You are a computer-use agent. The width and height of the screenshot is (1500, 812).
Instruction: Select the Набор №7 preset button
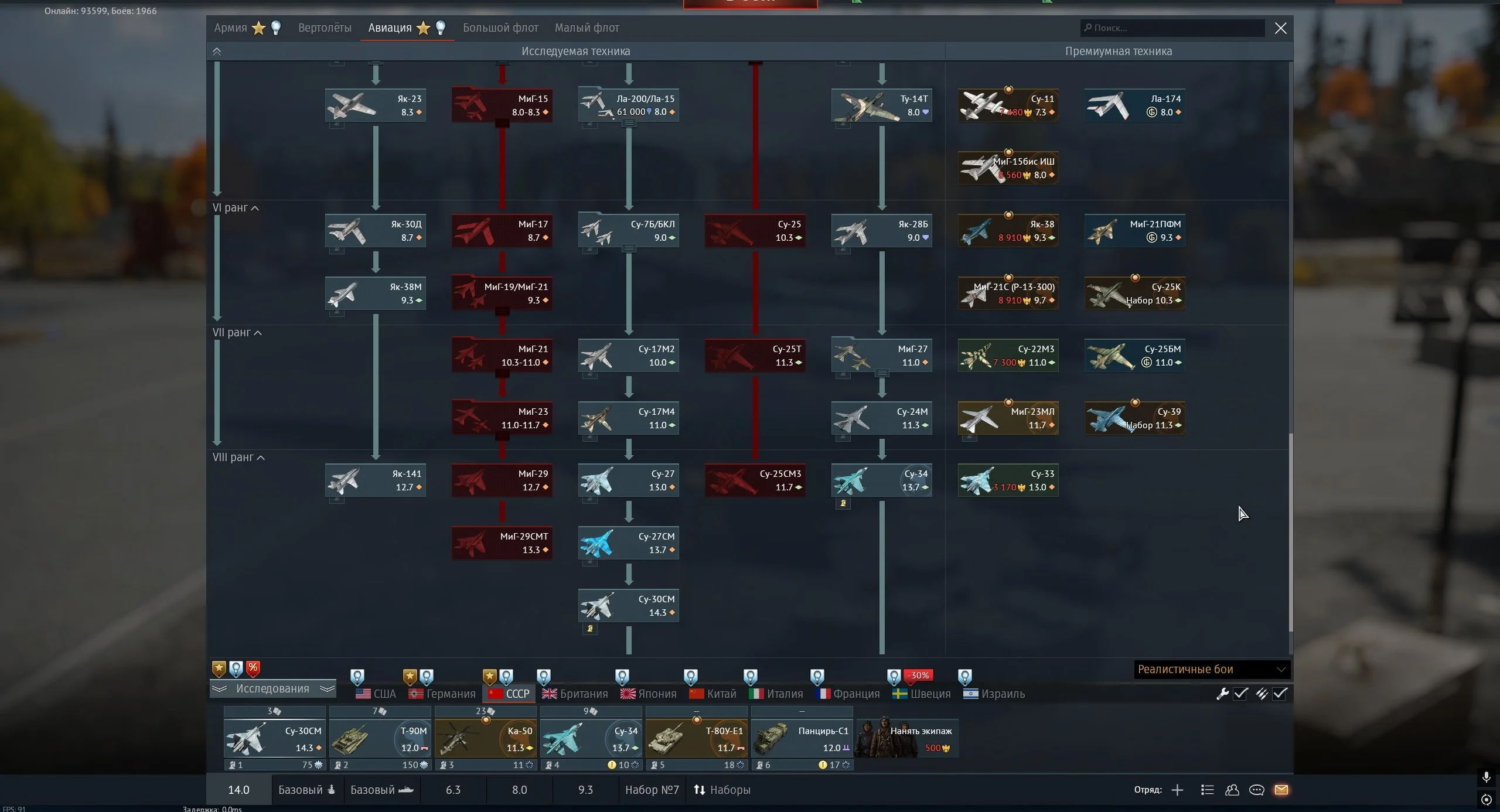point(652,790)
